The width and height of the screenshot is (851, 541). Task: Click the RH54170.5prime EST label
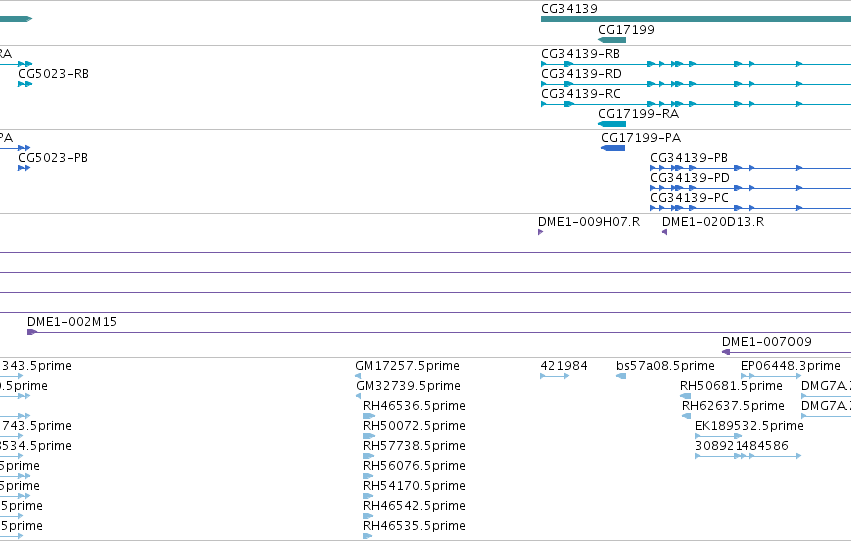pos(414,486)
